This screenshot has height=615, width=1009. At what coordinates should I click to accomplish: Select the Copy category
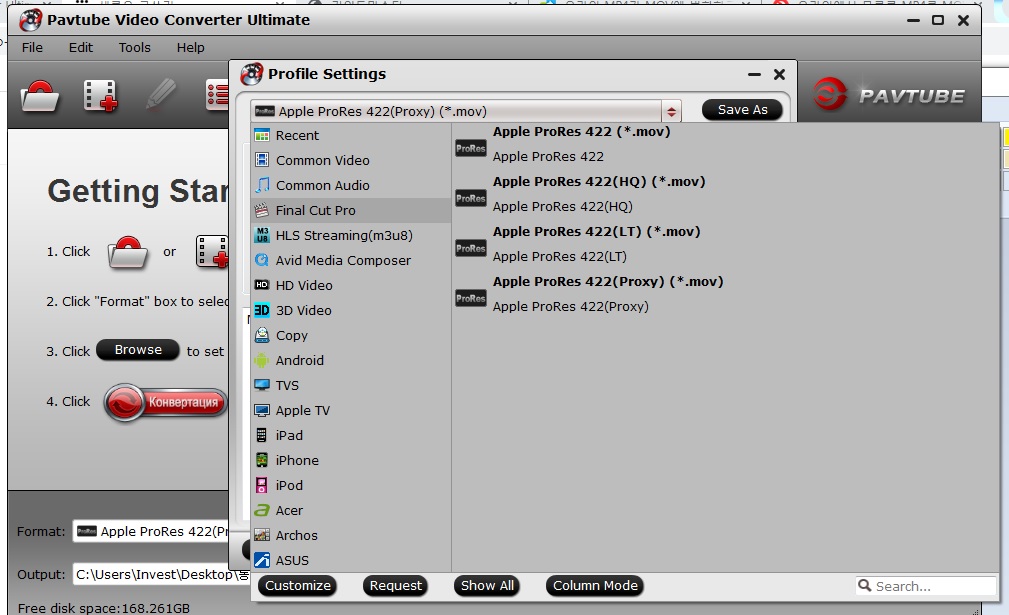click(351, 335)
